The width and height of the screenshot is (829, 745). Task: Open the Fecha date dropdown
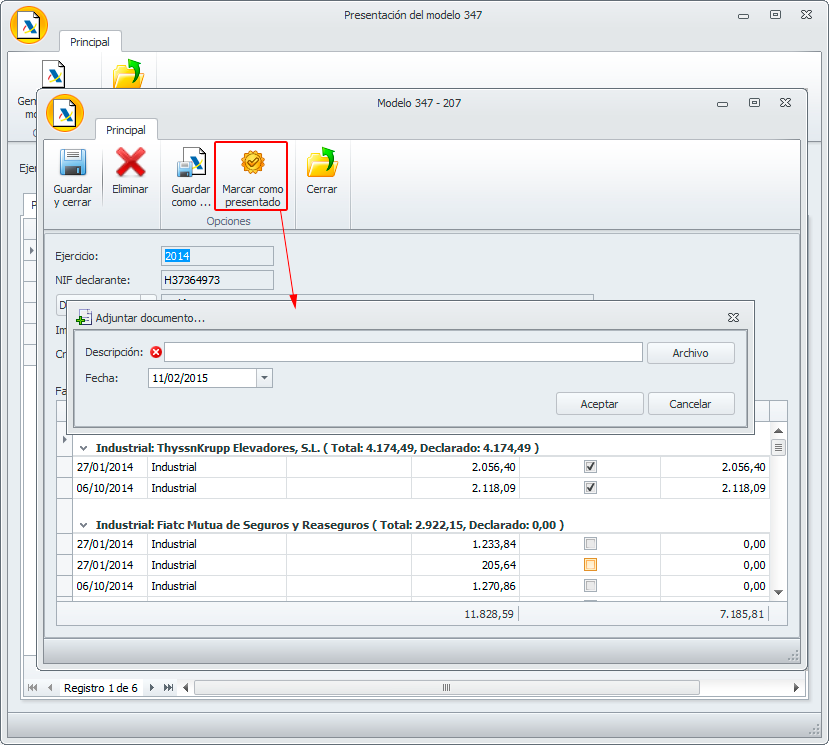[x=264, y=378]
